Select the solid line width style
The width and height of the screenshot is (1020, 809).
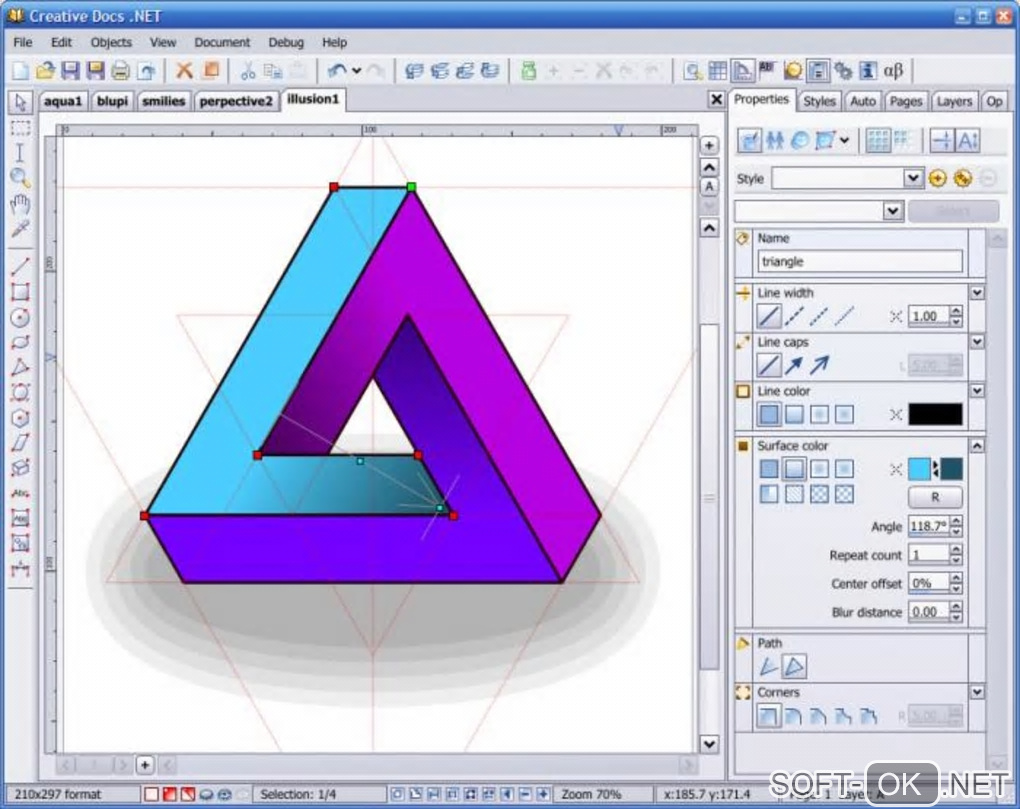(x=768, y=317)
